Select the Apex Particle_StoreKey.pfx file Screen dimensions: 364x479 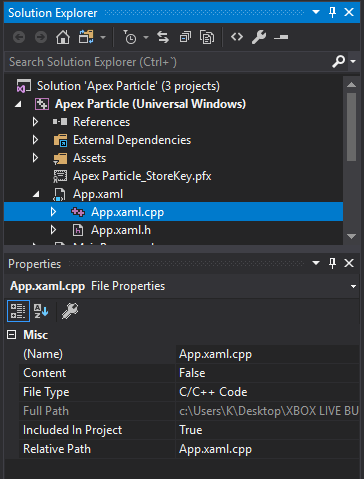coord(142,176)
